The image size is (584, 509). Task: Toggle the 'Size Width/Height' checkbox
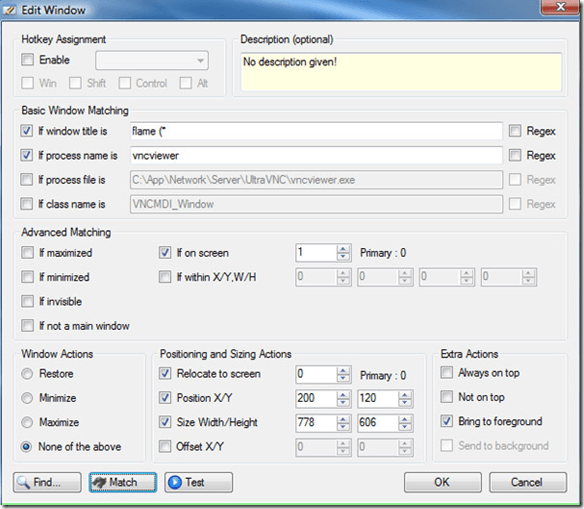click(165, 422)
